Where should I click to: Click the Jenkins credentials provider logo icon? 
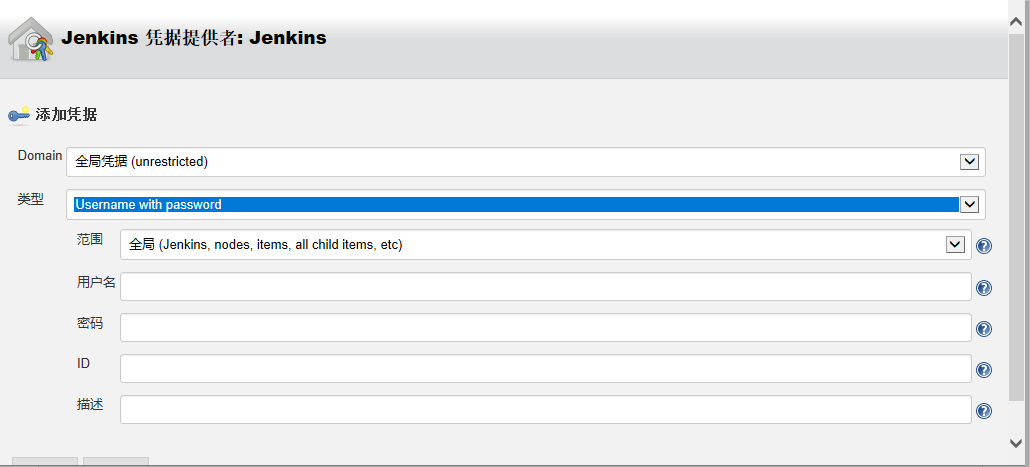click(31, 40)
